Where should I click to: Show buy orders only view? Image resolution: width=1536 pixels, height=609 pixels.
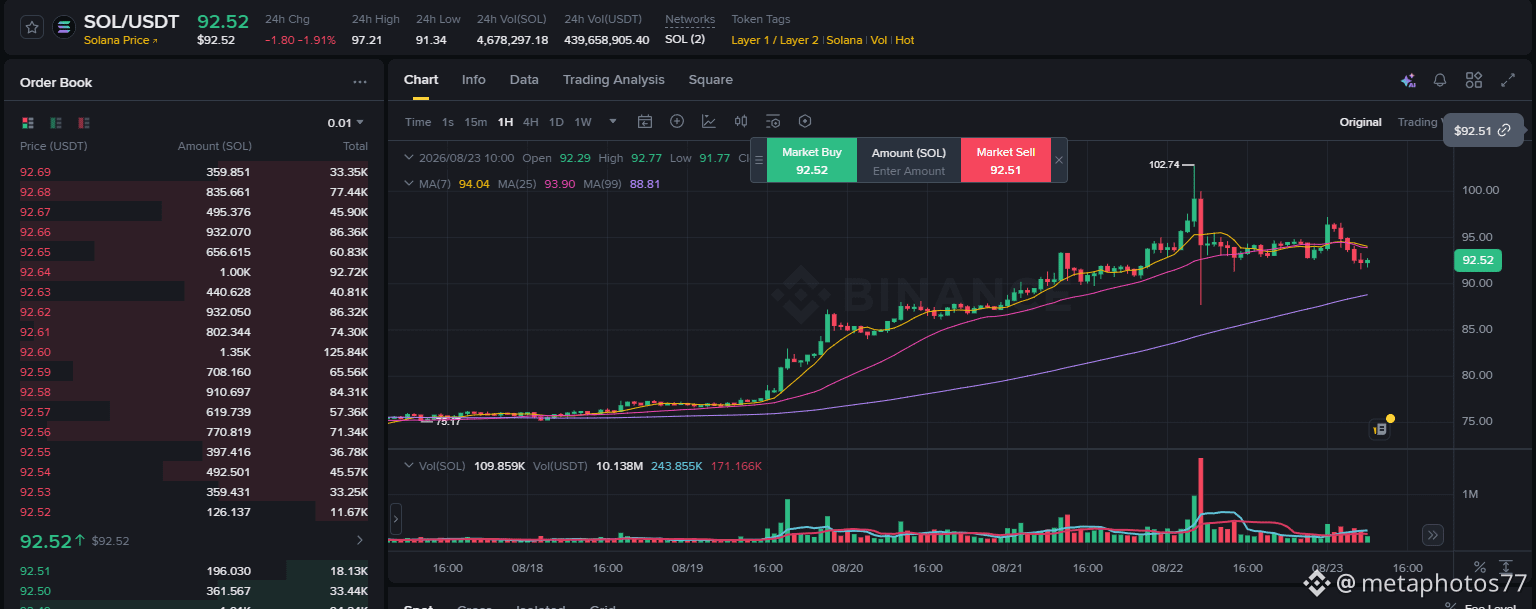56,123
